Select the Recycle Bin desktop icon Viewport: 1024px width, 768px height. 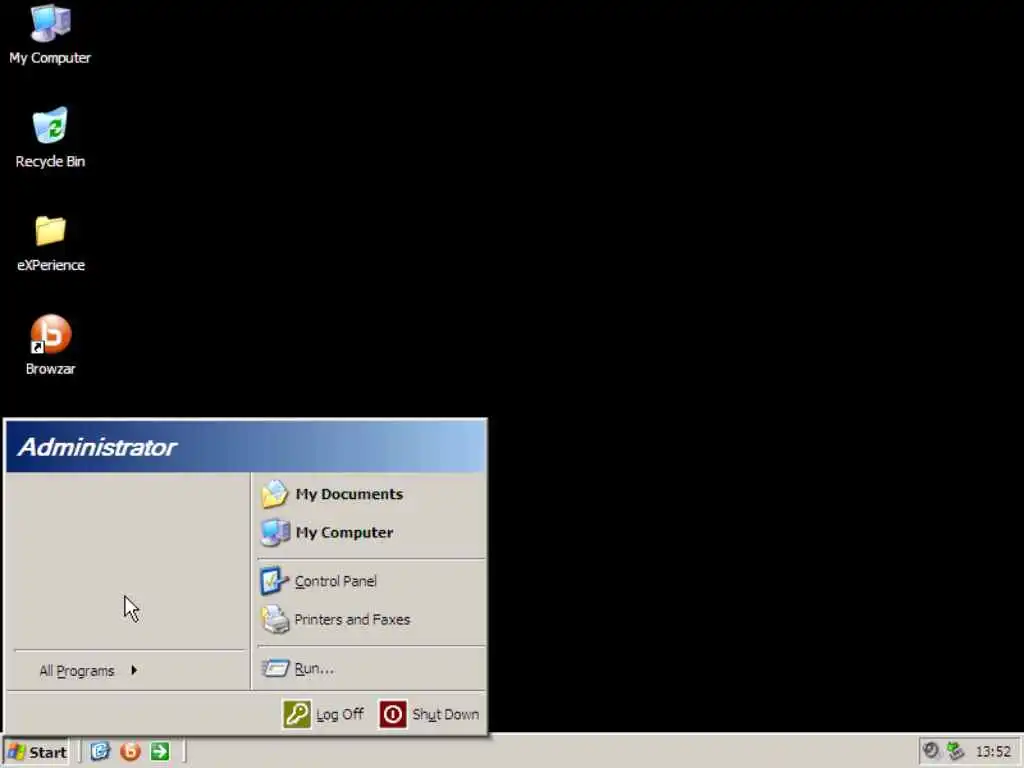pyautogui.click(x=50, y=138)
